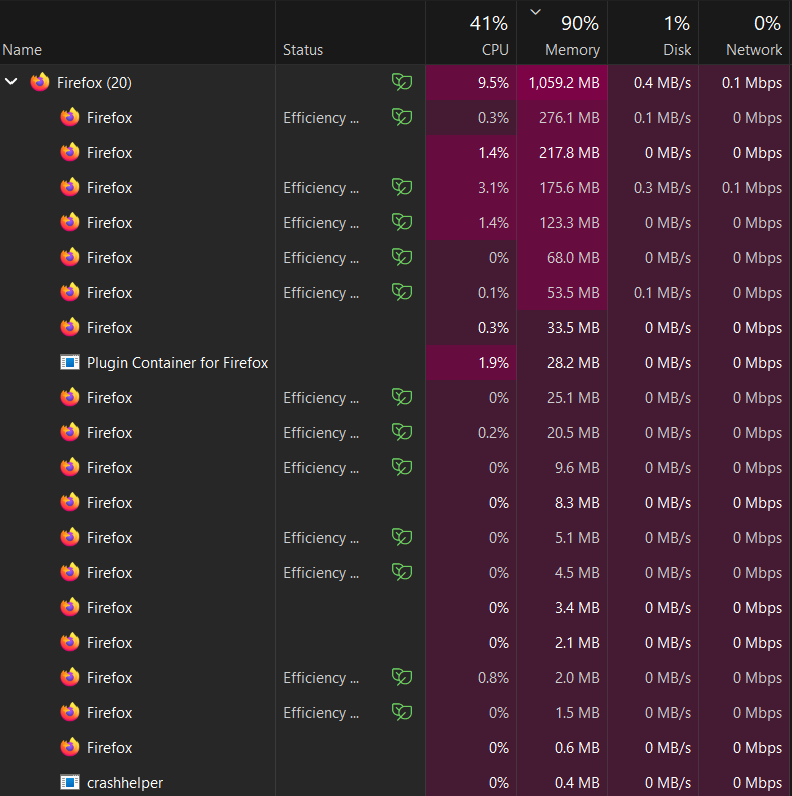Click the crashhelper process icon

(x=69, y=783)
